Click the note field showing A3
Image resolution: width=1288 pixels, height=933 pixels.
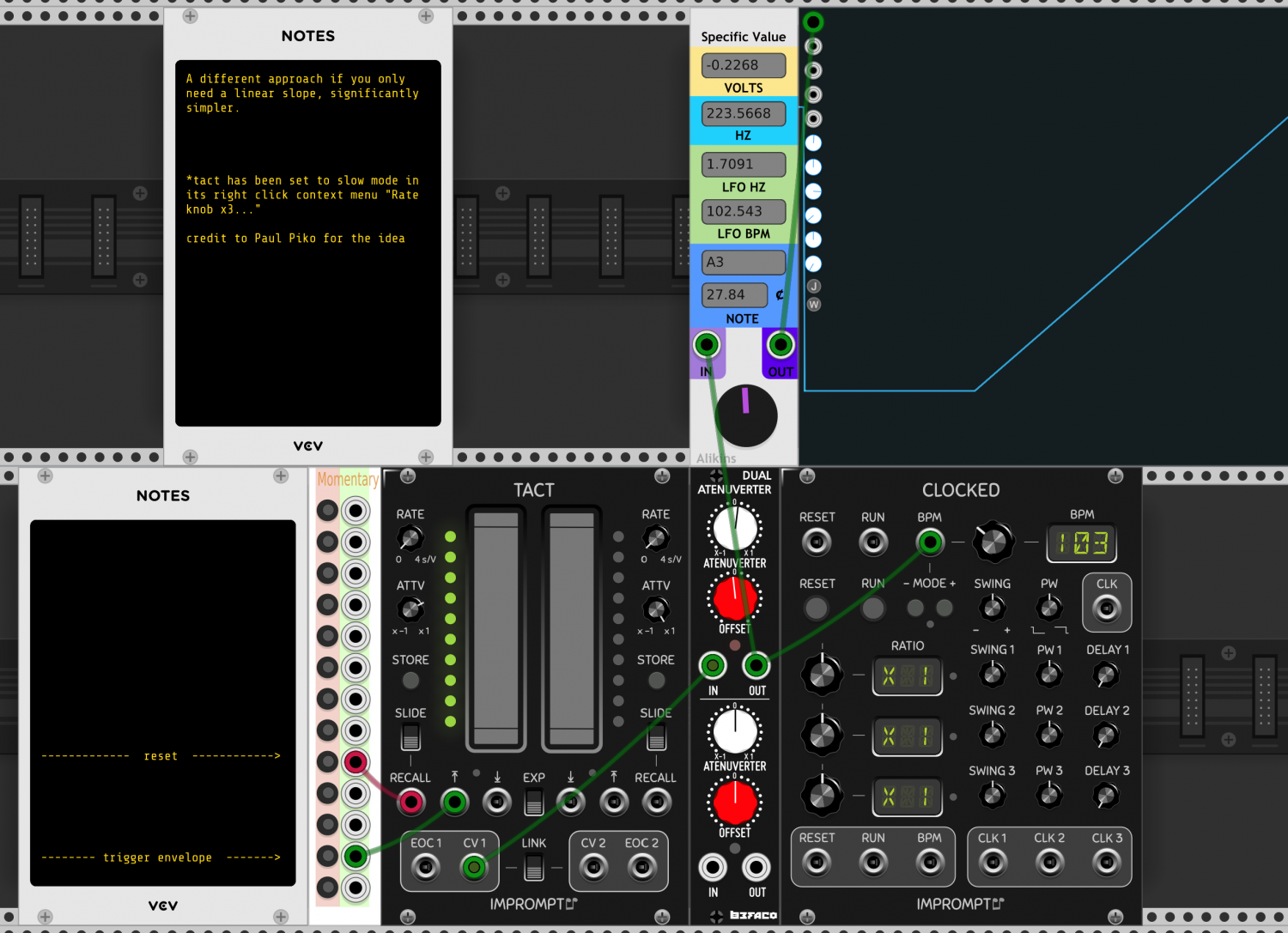[x=744, y=262]
